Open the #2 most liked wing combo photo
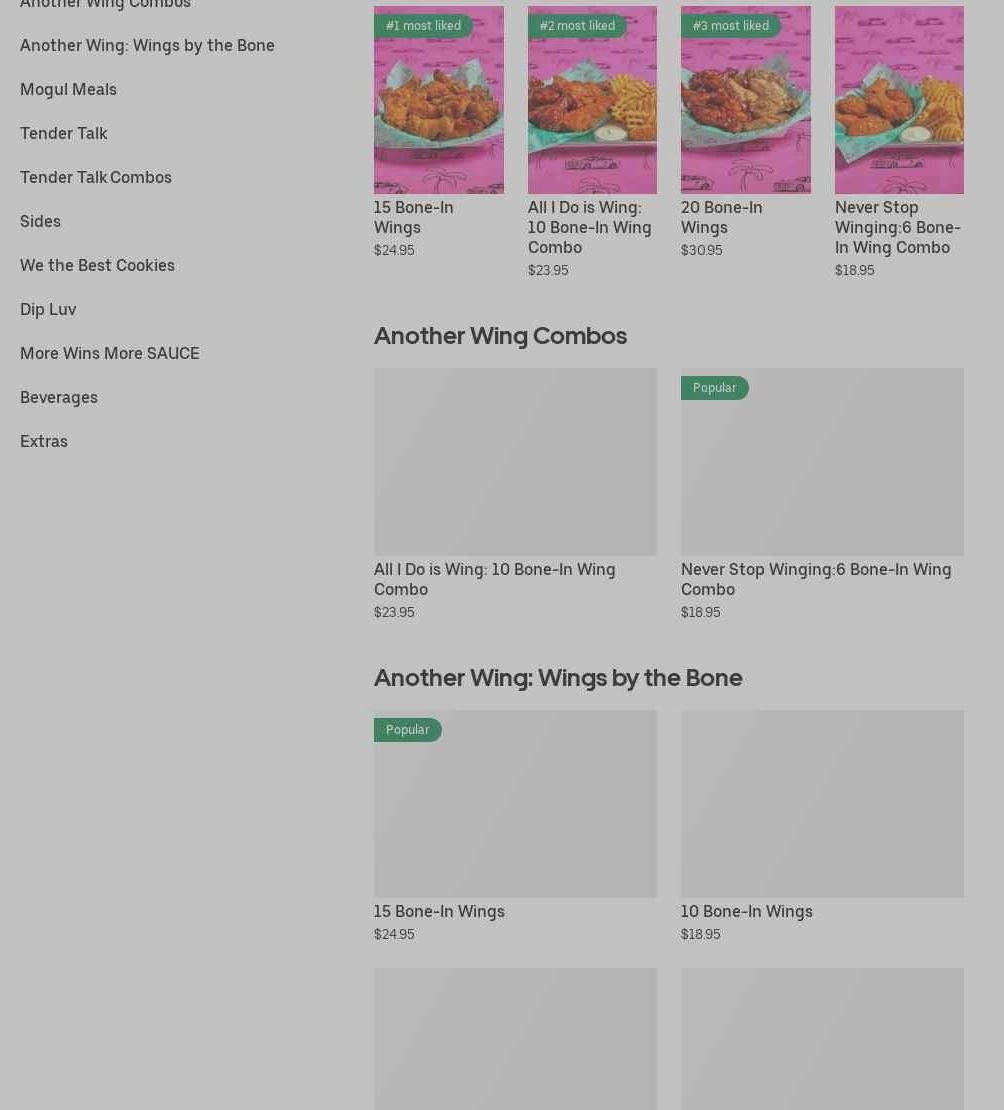Viewport: 1004px width, 1110px height. (x=592, y=100)
